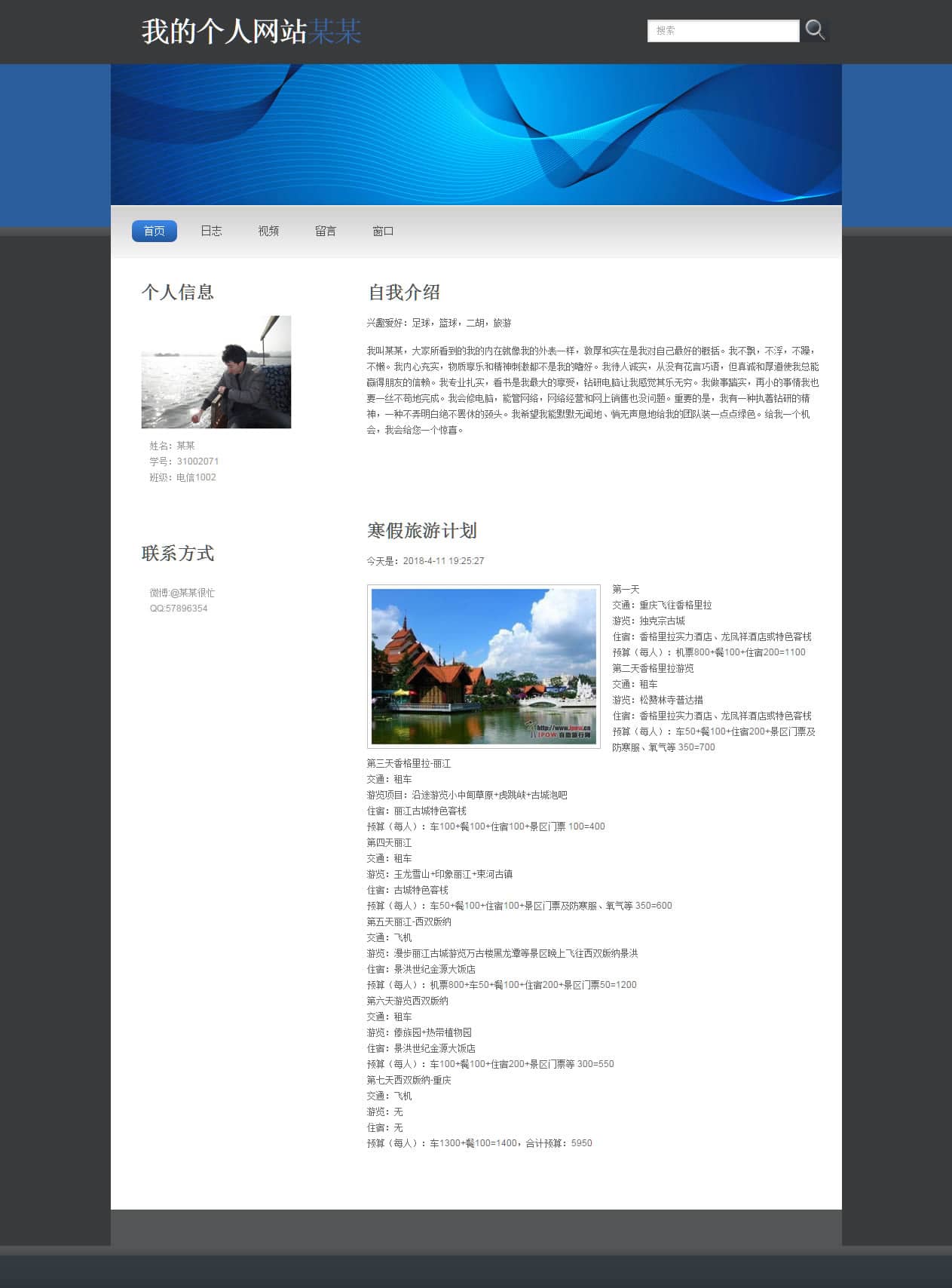This screenshot has width=952, height=1288.
Task: Open the 日志 navigation item
Action: coord(211,231)
